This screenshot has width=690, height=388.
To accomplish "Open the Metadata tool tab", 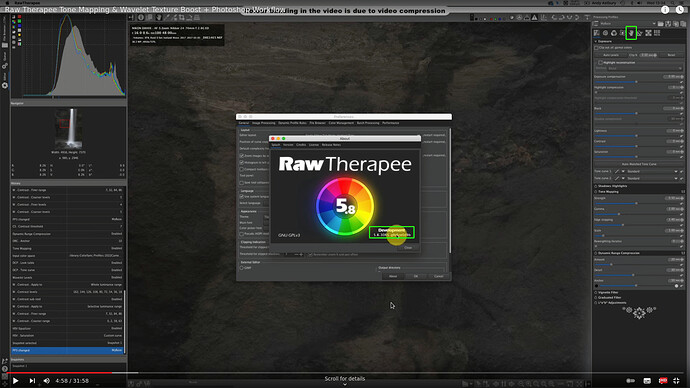I will point(657,33).
